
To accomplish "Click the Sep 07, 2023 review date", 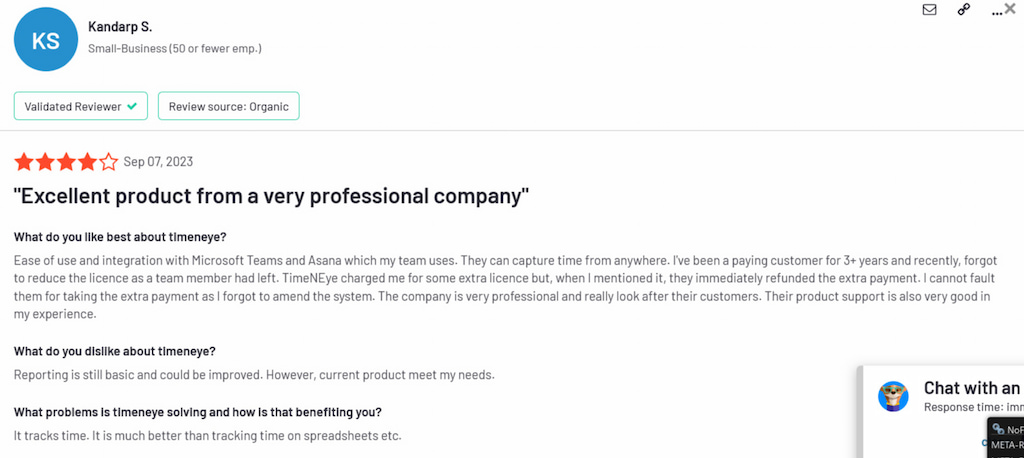I will point(158,162).
